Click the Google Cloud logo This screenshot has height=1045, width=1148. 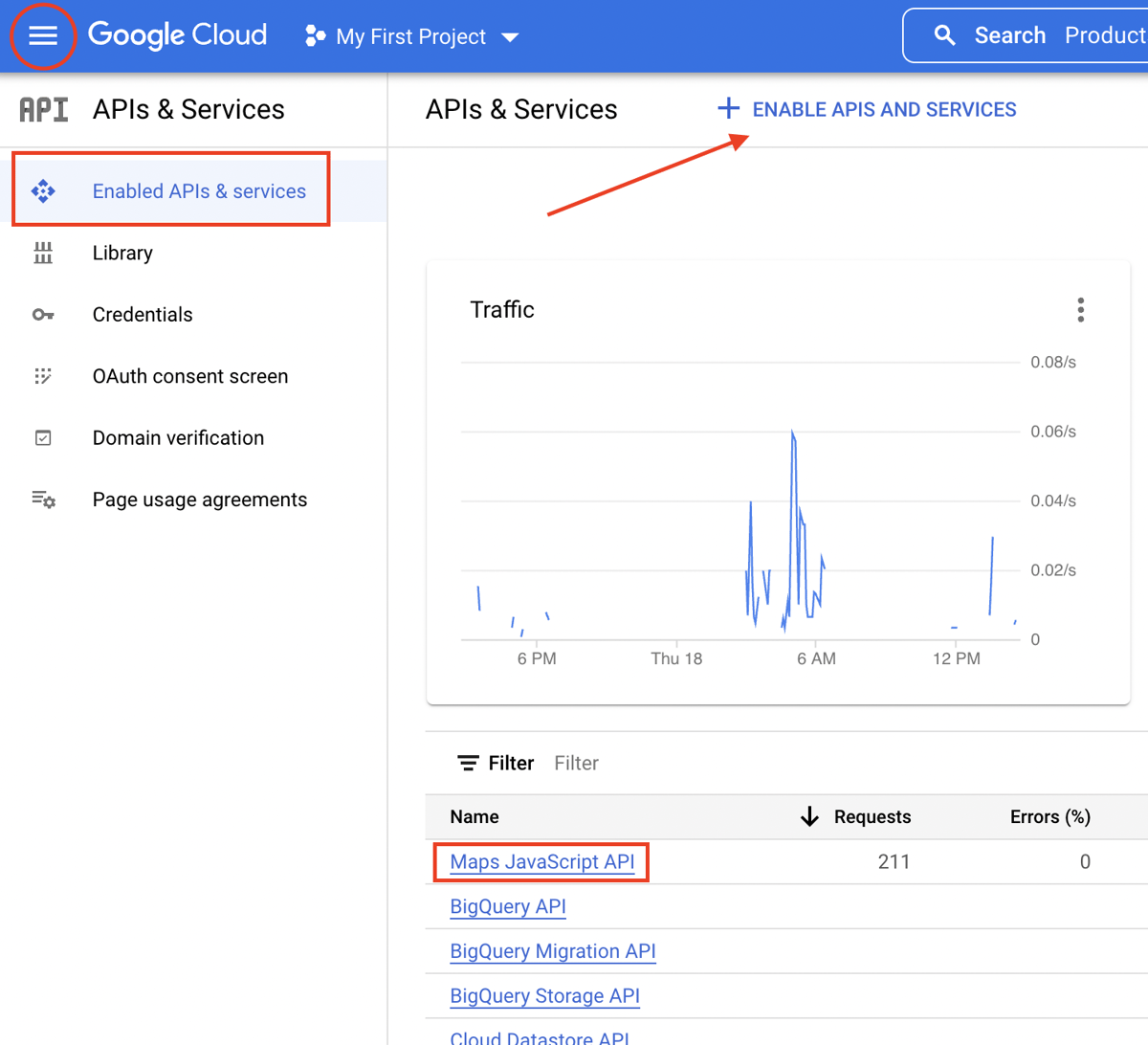177,35
